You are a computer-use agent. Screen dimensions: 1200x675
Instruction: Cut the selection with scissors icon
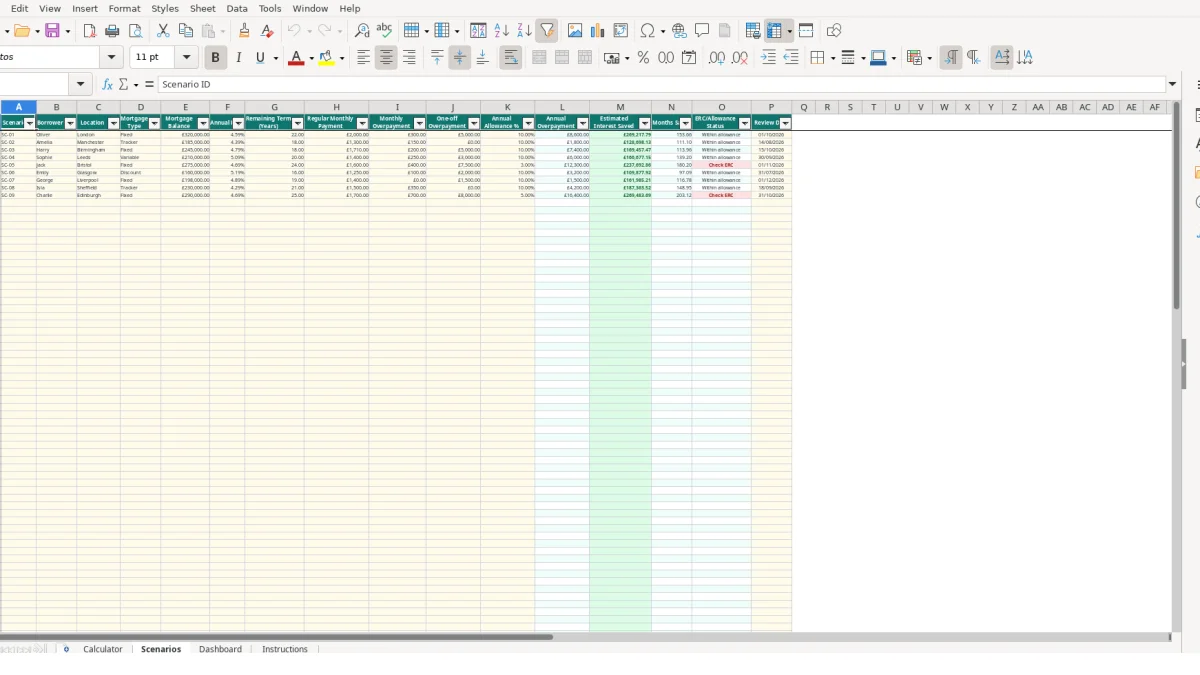pyautogui.click(x=163, y=31)
